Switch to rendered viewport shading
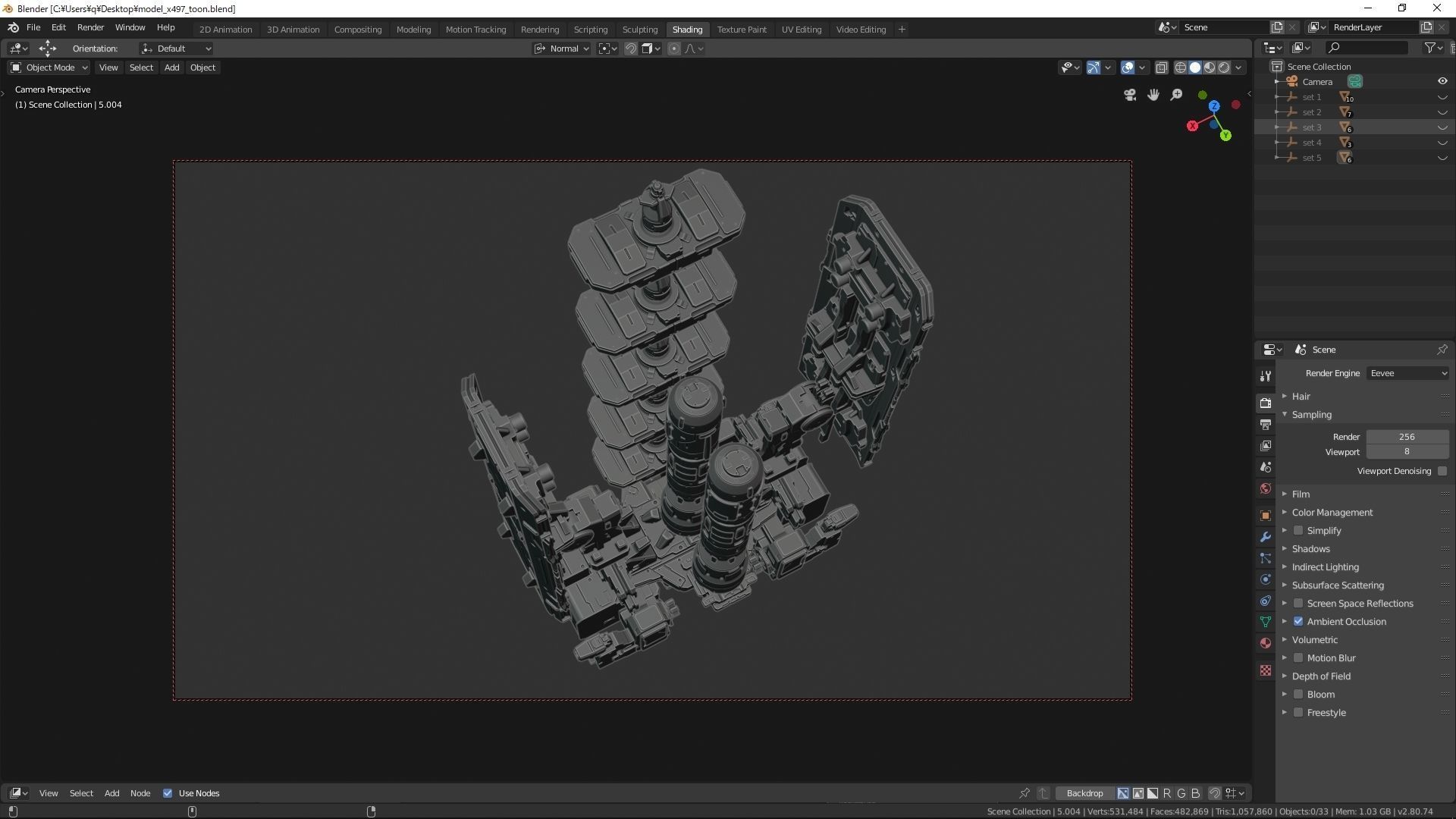The height and width of the screenshot is (819, 1456). click(x=1224, y=67)
